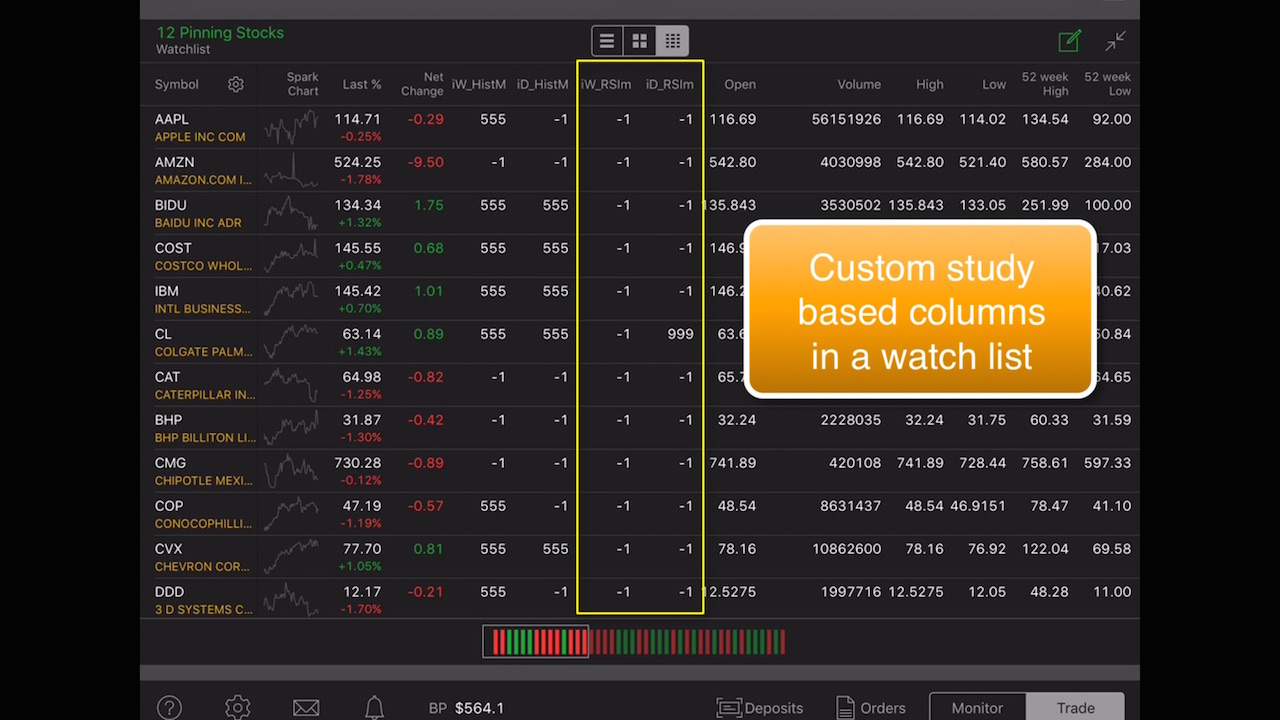Open CMG spark chart thumbnail

tap(291, 471)
